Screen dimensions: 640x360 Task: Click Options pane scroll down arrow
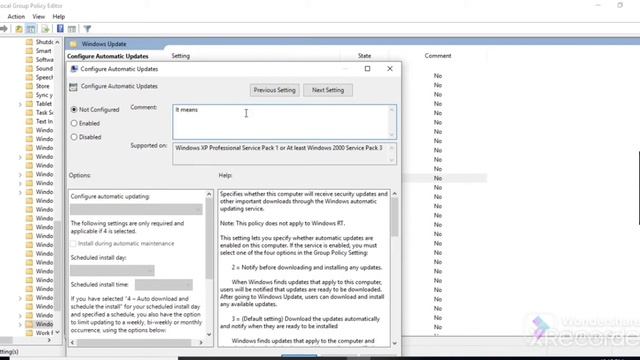tap(209, 334)
